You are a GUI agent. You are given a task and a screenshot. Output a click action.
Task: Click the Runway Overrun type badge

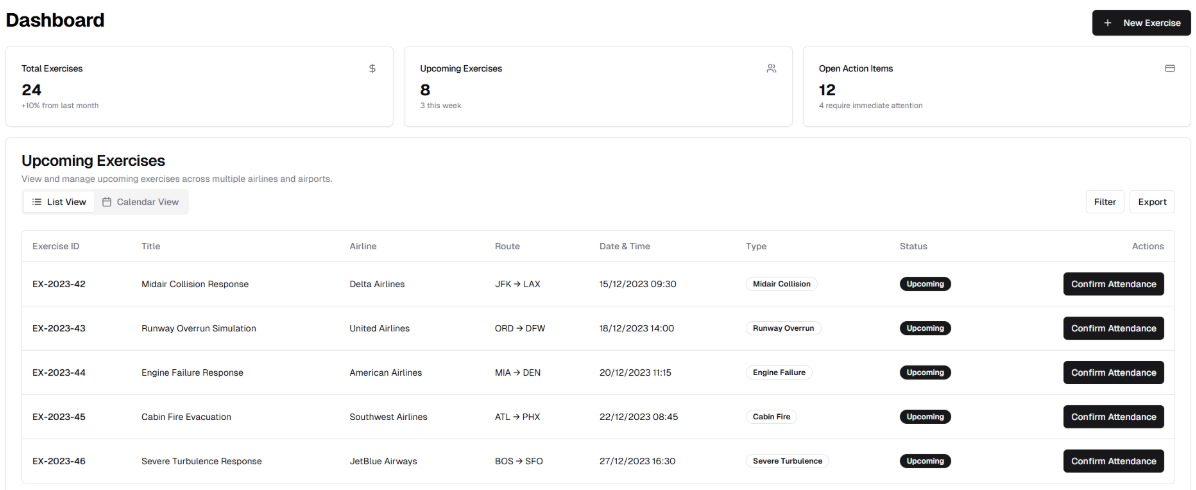(783, 328)
